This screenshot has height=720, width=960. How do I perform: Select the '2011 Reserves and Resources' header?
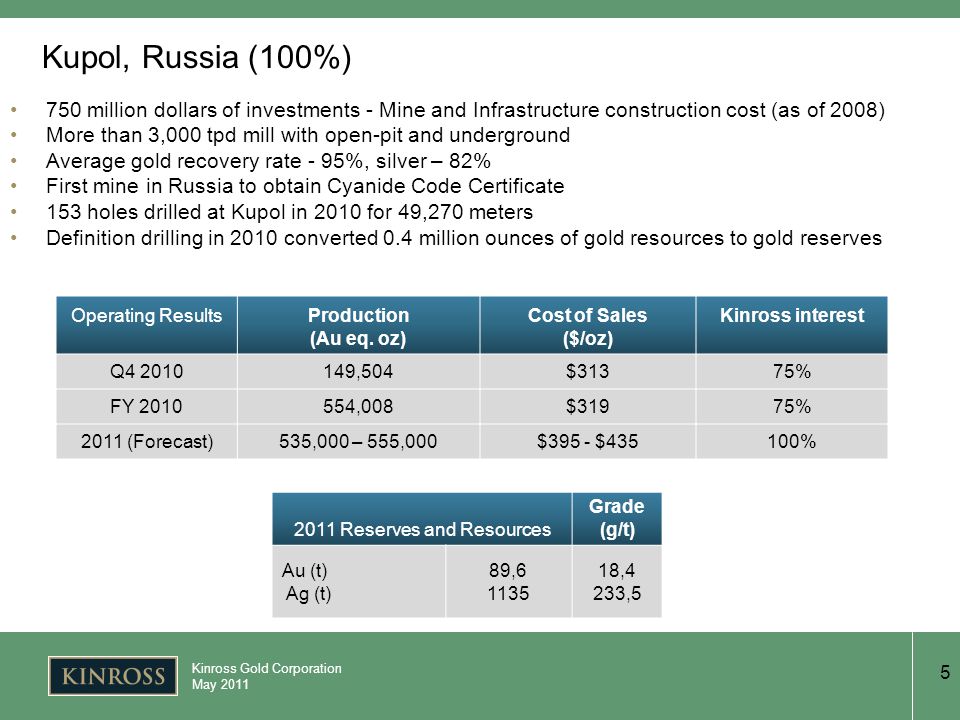(x=422, y=529)
